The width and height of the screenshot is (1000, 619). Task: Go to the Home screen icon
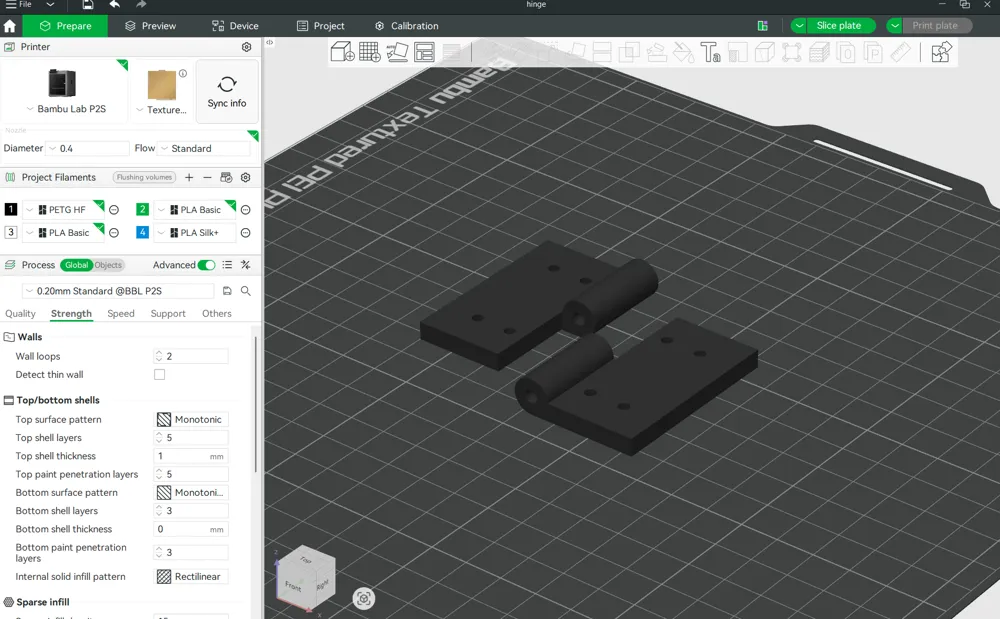pyautogui.click(x=10, y=26)
